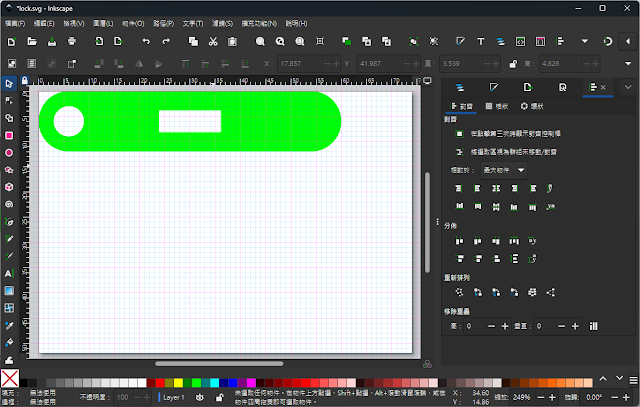Image resolution: width=640 pixels, height=407 pixels.
Task: Toggle treat selection as group option
Action: coord(460,152)
